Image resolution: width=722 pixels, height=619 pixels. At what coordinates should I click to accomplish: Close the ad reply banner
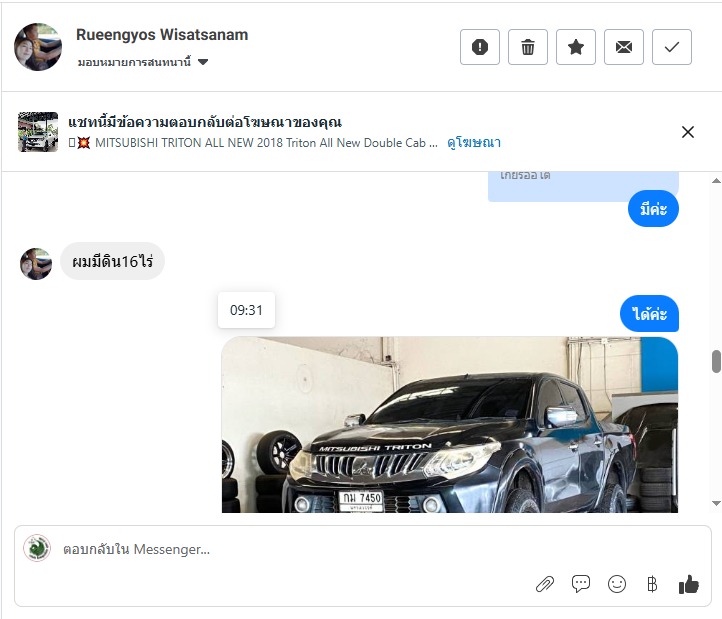(688, 132)
